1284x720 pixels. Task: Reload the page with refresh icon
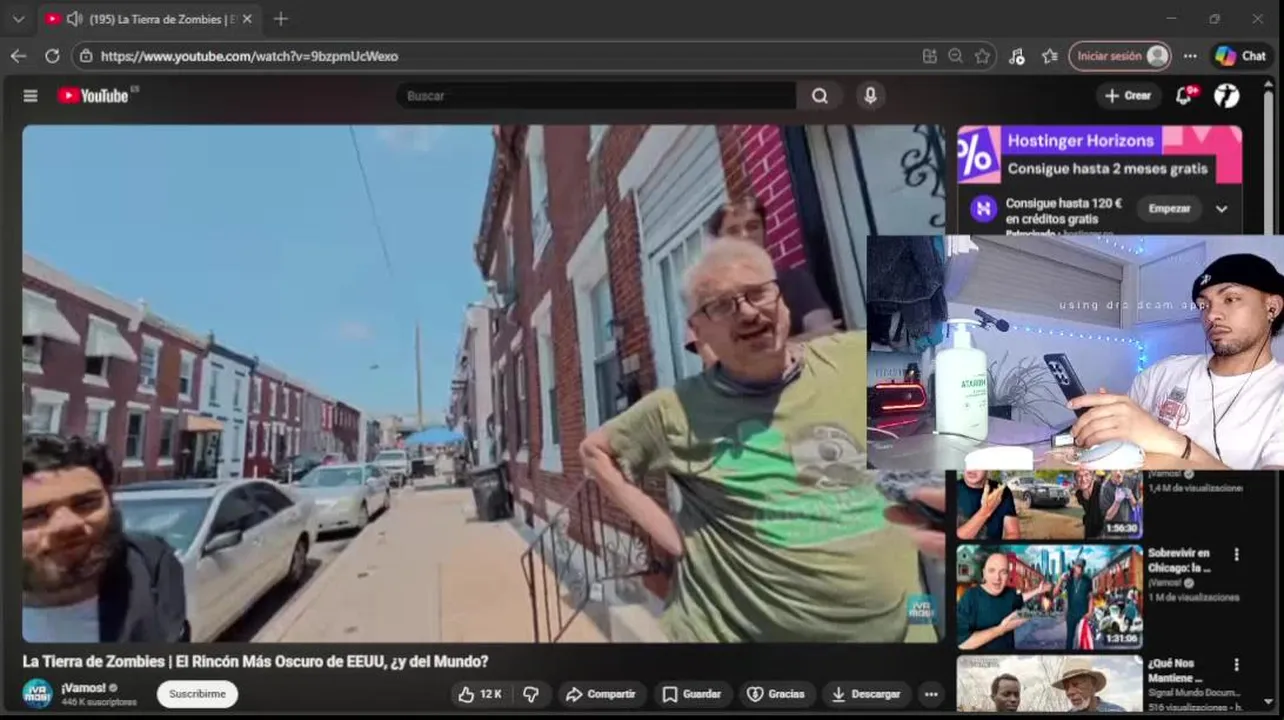(52, 56)
